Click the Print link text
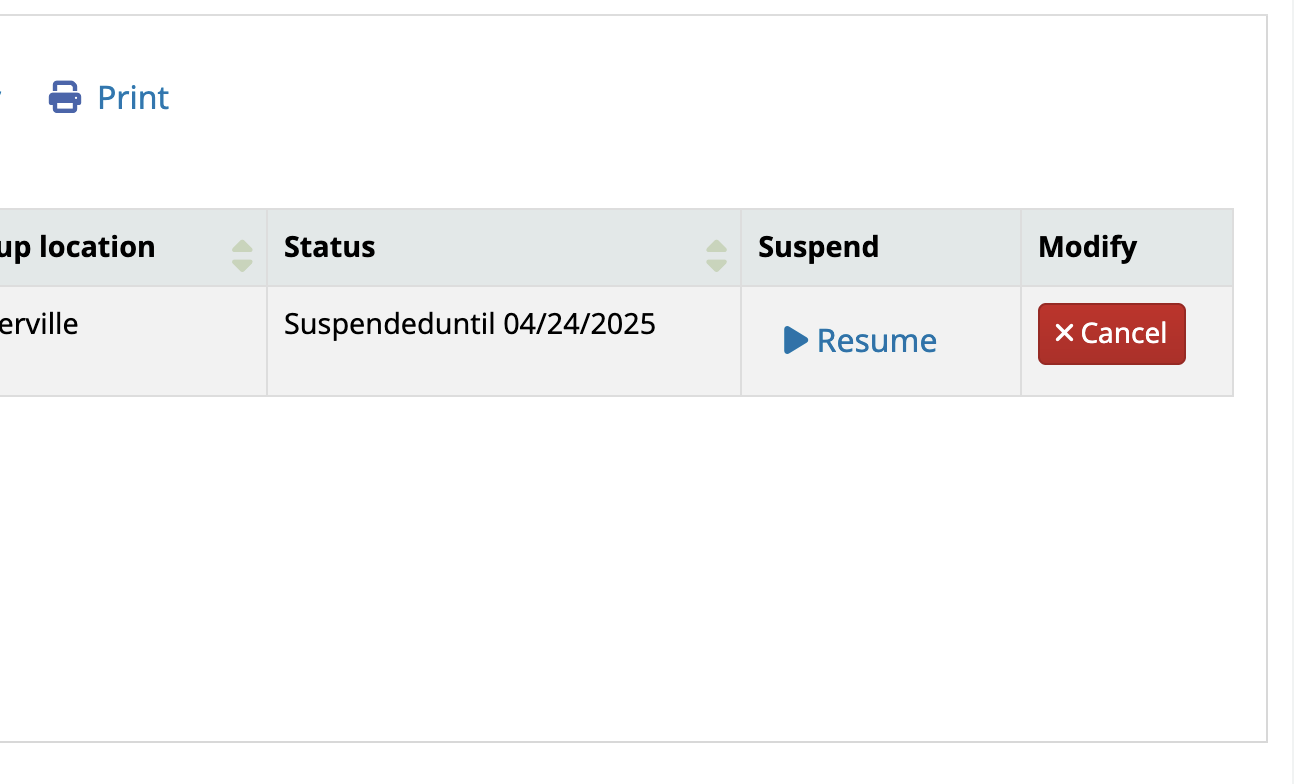Image resolution: width=1294 pixels, height=784 pixels. coord(133,98)
